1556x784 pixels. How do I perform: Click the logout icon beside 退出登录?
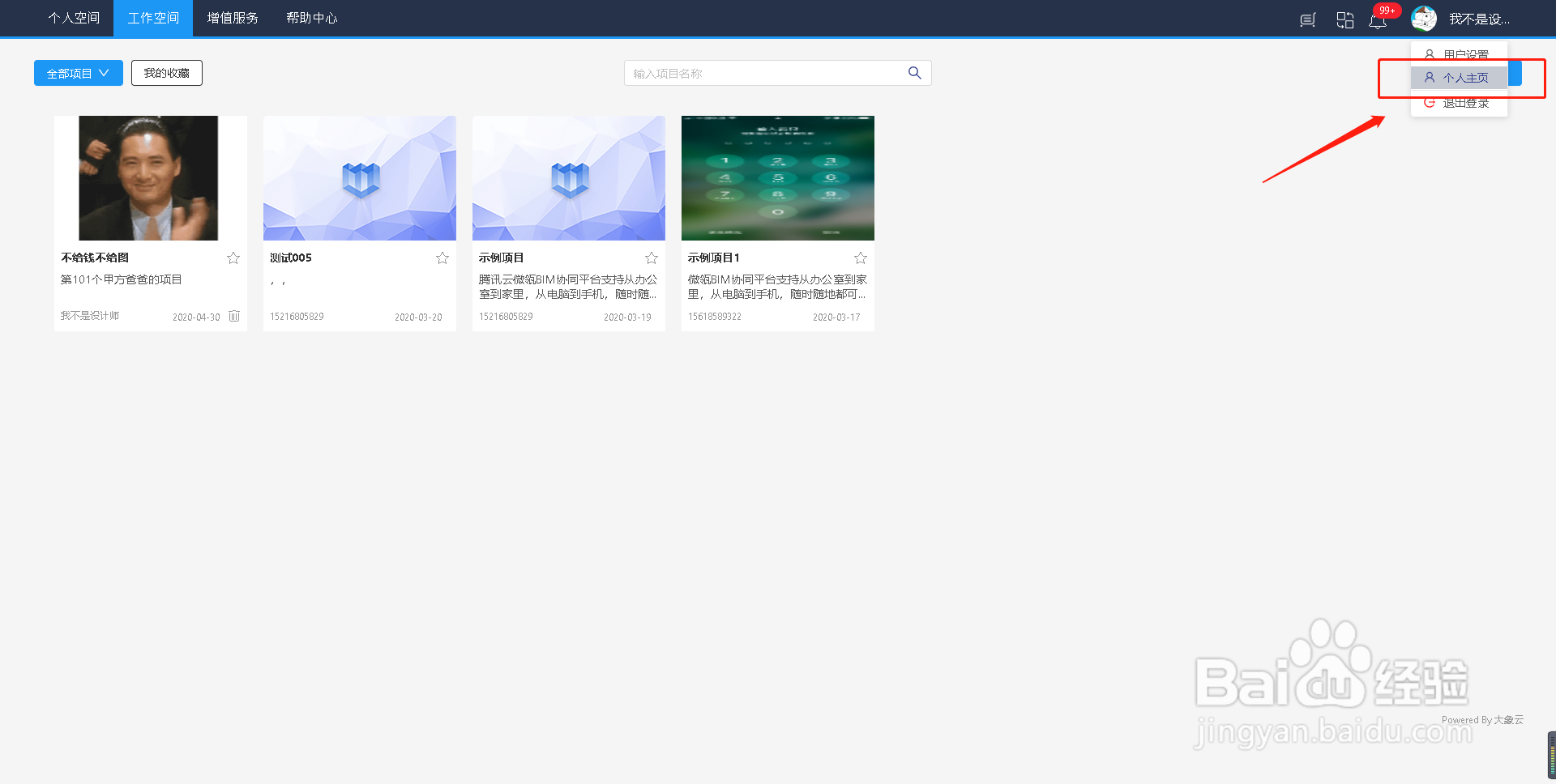click(1428, 102)
